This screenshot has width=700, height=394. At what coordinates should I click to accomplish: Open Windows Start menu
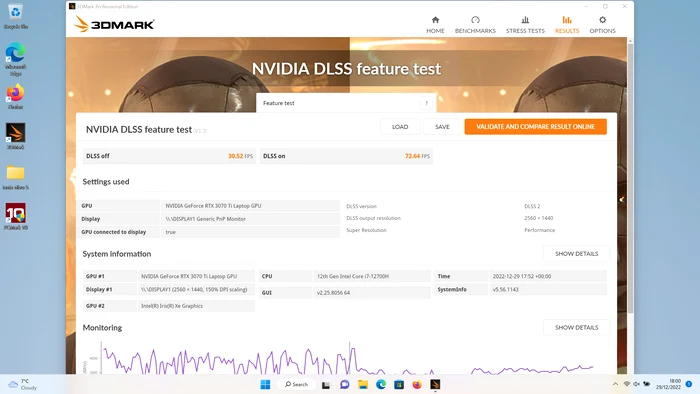click(x=265, y=384)
